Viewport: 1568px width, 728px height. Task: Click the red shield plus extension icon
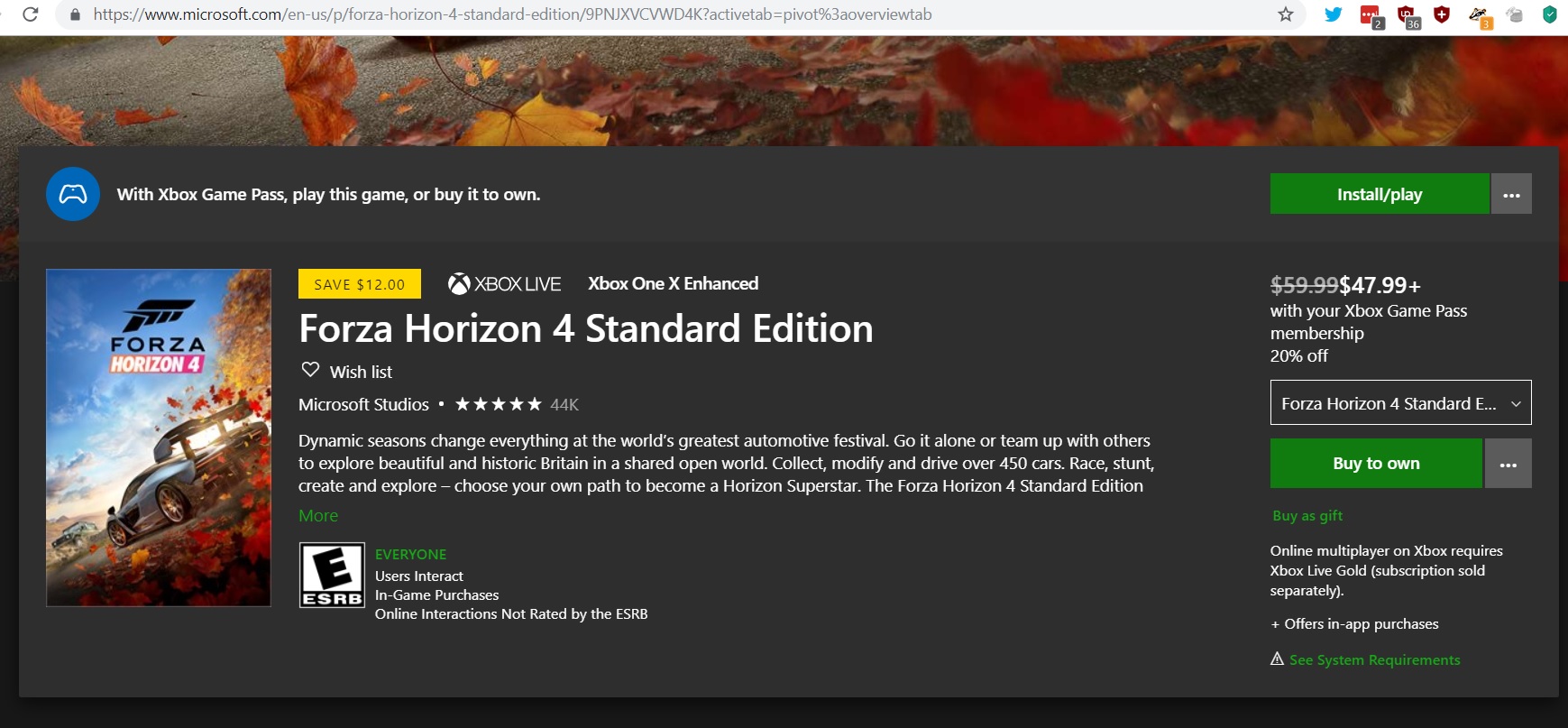click(x=1442, y=14)
